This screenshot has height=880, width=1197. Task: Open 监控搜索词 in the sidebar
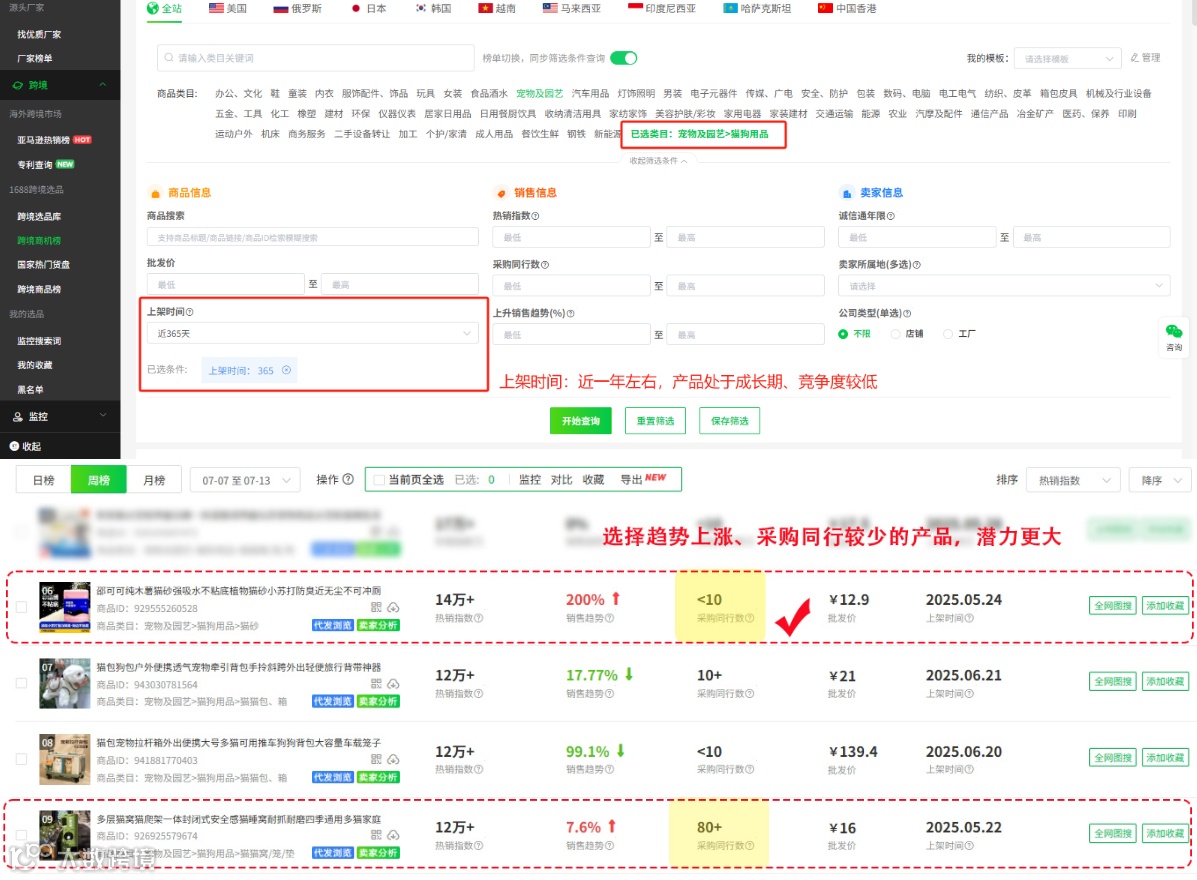(39, 341)
